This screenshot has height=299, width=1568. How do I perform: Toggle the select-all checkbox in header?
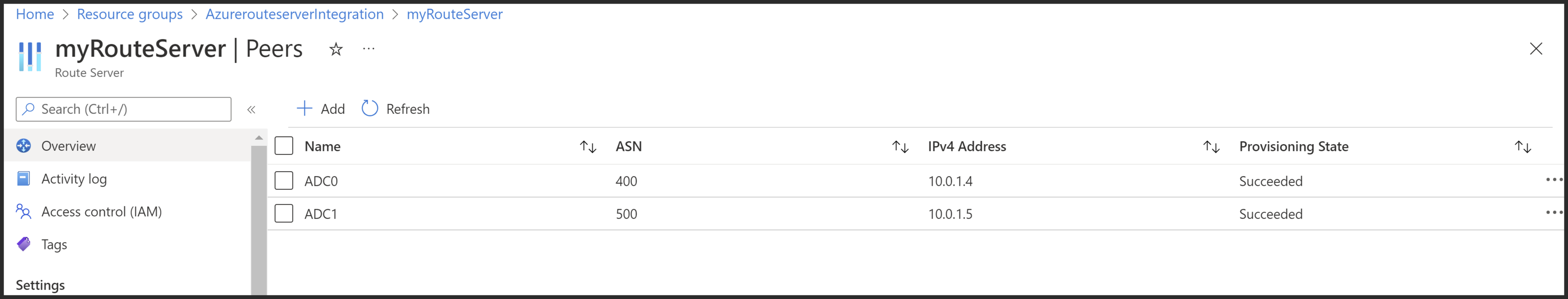click(284, 146)
